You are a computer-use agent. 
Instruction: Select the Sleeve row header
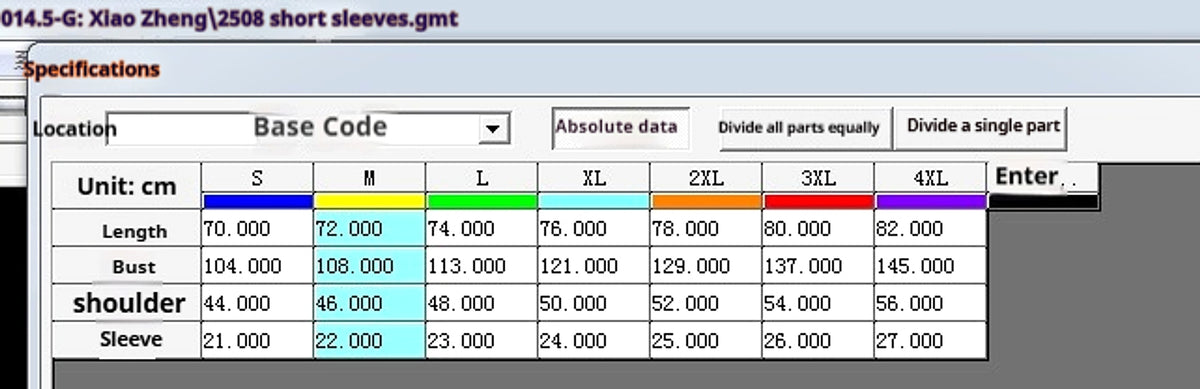(x=127, y=340)
